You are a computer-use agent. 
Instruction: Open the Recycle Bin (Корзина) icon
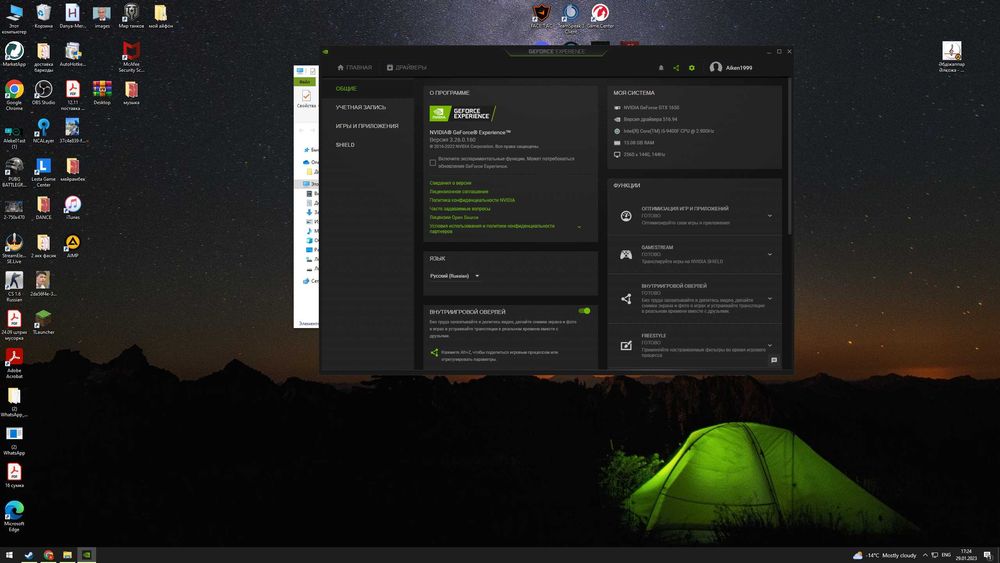pyautogui.click(x=43, y=16)
